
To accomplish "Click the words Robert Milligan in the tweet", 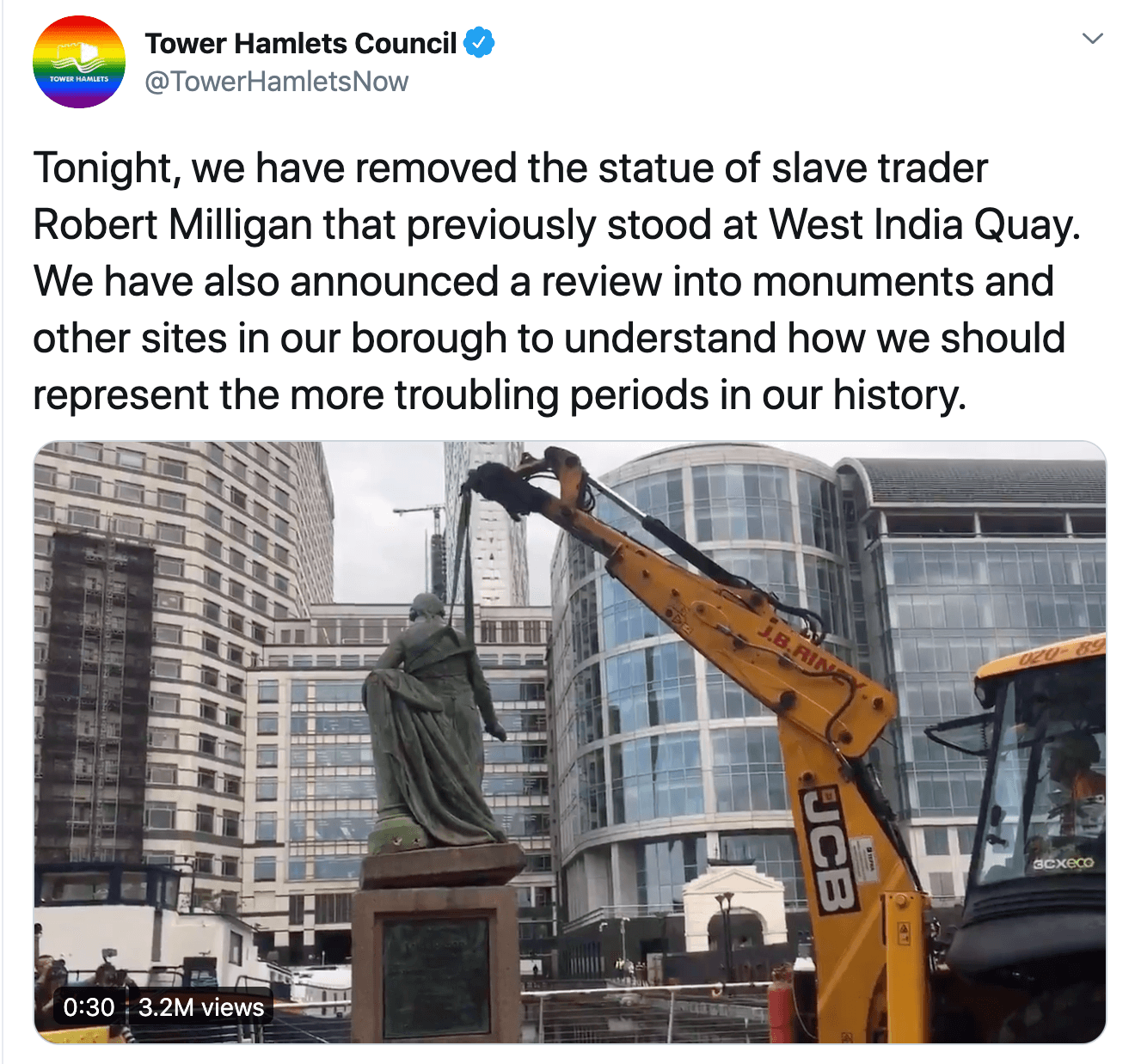I will [172, 225].
